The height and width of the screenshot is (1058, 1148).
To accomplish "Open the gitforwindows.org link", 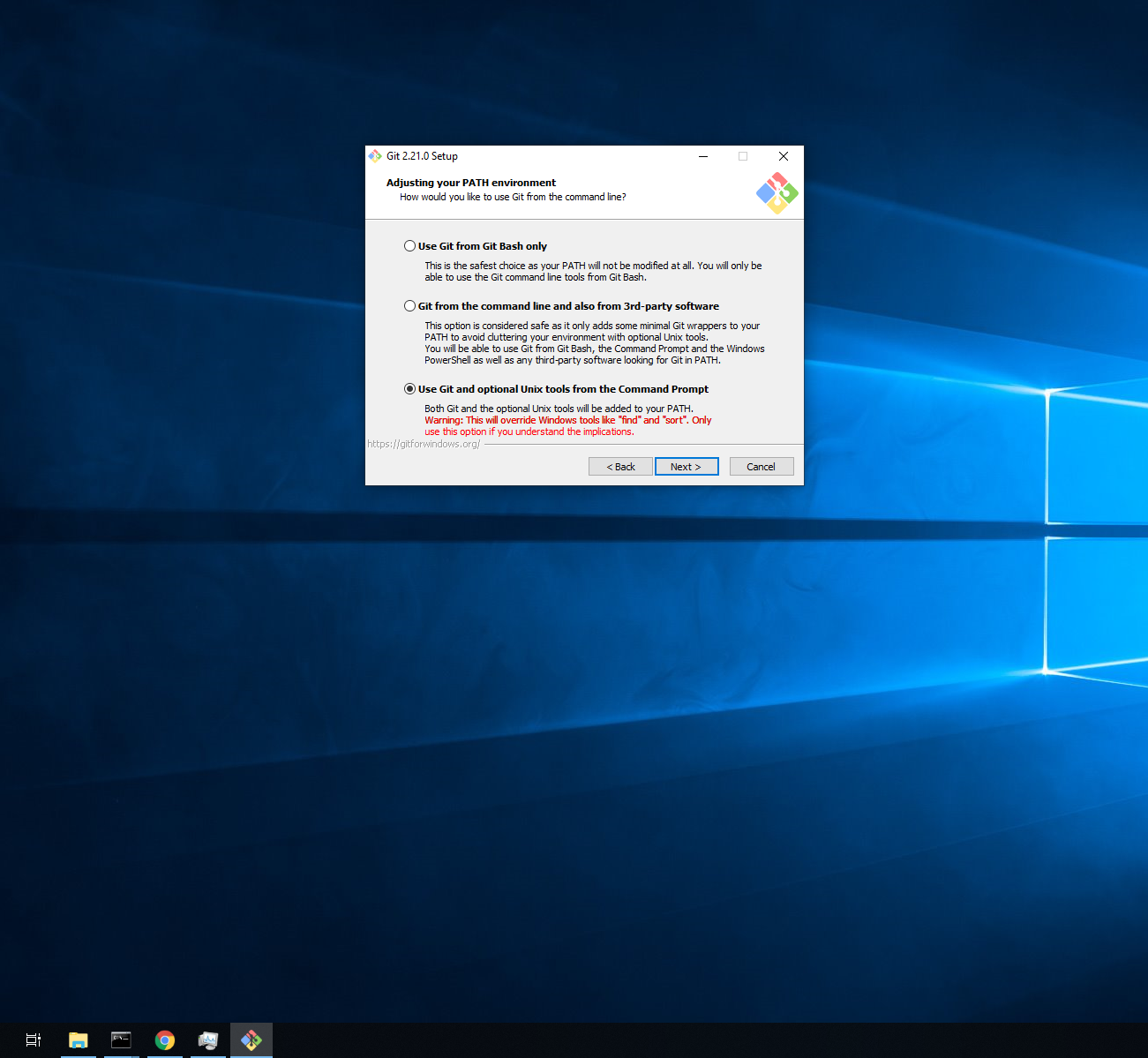I will click(x=424, y=444).
